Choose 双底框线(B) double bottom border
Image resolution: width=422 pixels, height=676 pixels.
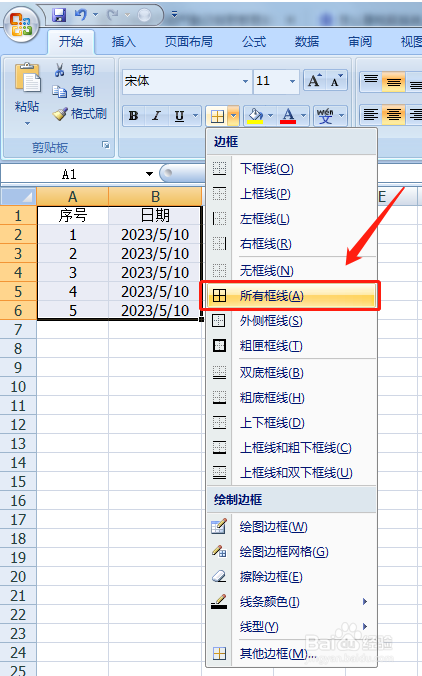pyautogui.click(x=292, y=372)
